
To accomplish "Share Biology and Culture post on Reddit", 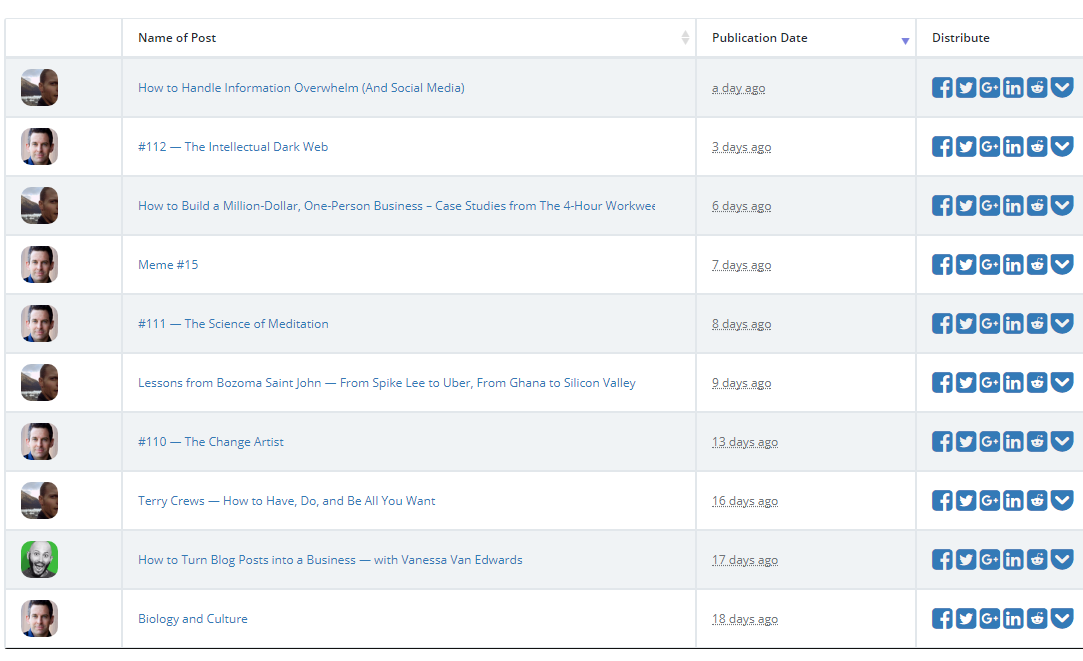I will [1037, 619].
